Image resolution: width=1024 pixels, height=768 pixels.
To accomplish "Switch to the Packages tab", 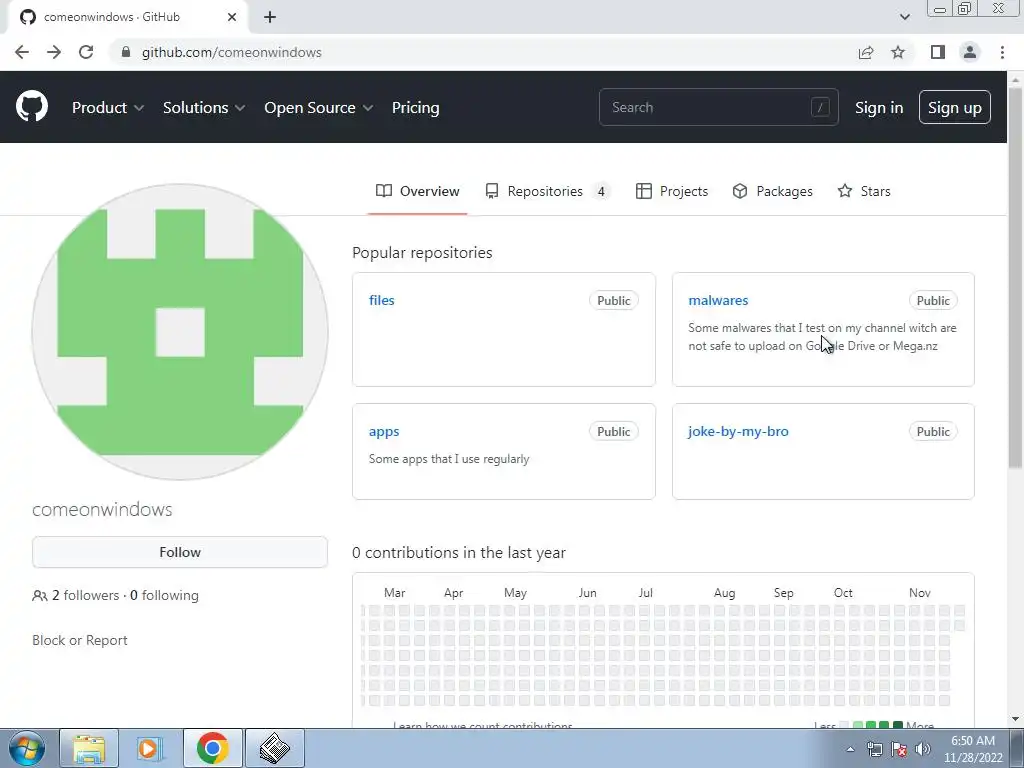I will [773, 191].
